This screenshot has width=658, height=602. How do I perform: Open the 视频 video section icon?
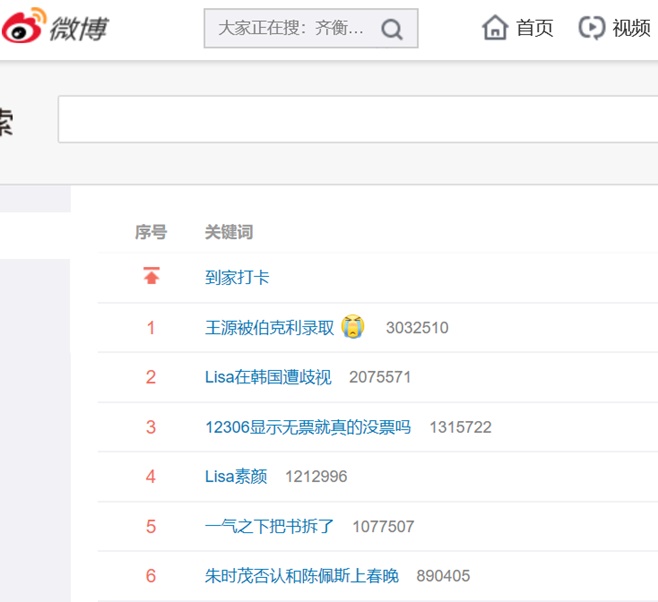592,28
